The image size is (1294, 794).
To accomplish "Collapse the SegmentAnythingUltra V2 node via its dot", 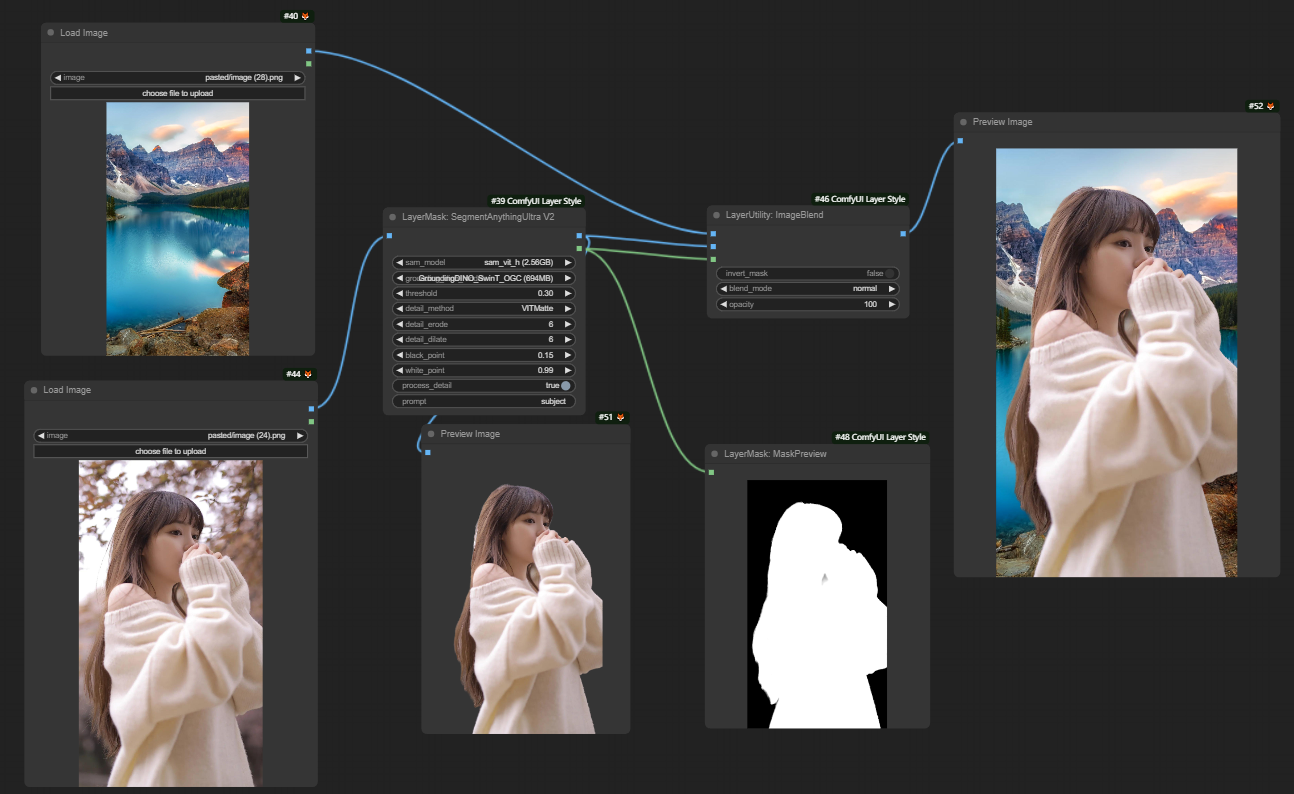I will tap(393, 216).
